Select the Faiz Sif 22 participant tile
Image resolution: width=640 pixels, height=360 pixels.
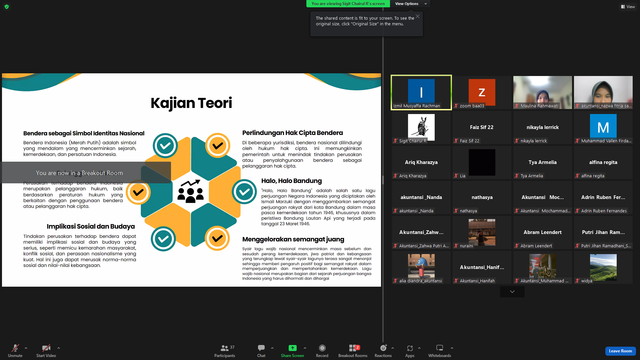click(x=482, y=127)
